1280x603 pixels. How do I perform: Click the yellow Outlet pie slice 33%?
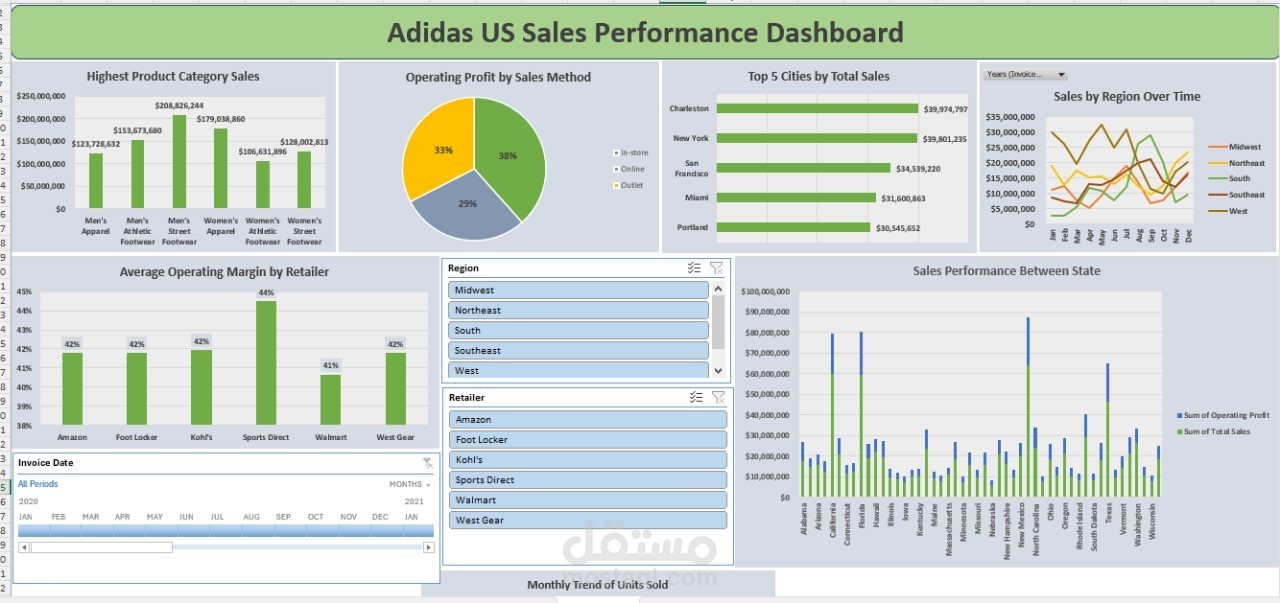[x=437, y=145]
